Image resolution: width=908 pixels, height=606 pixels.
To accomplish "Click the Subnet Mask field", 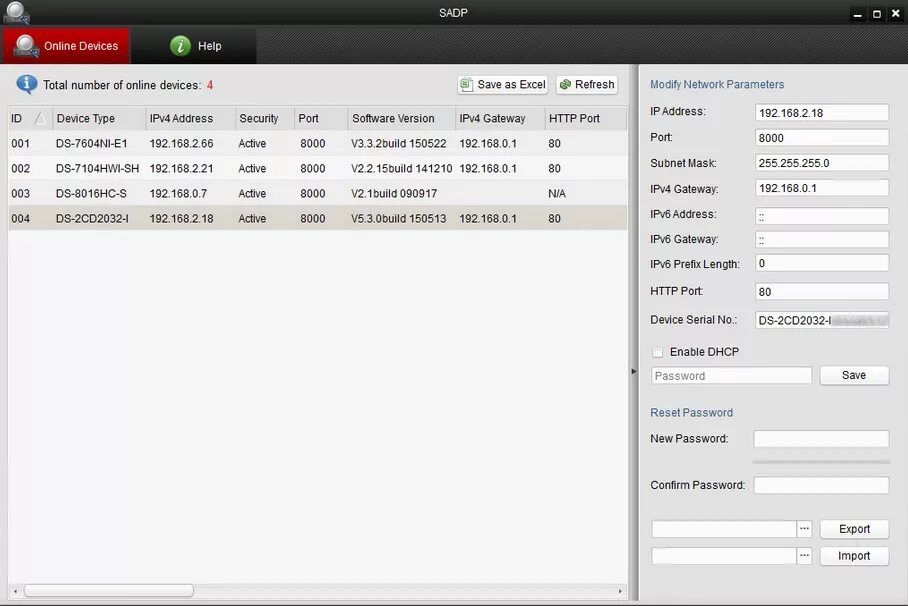I will pyautogui.click(x=822, y=163).
